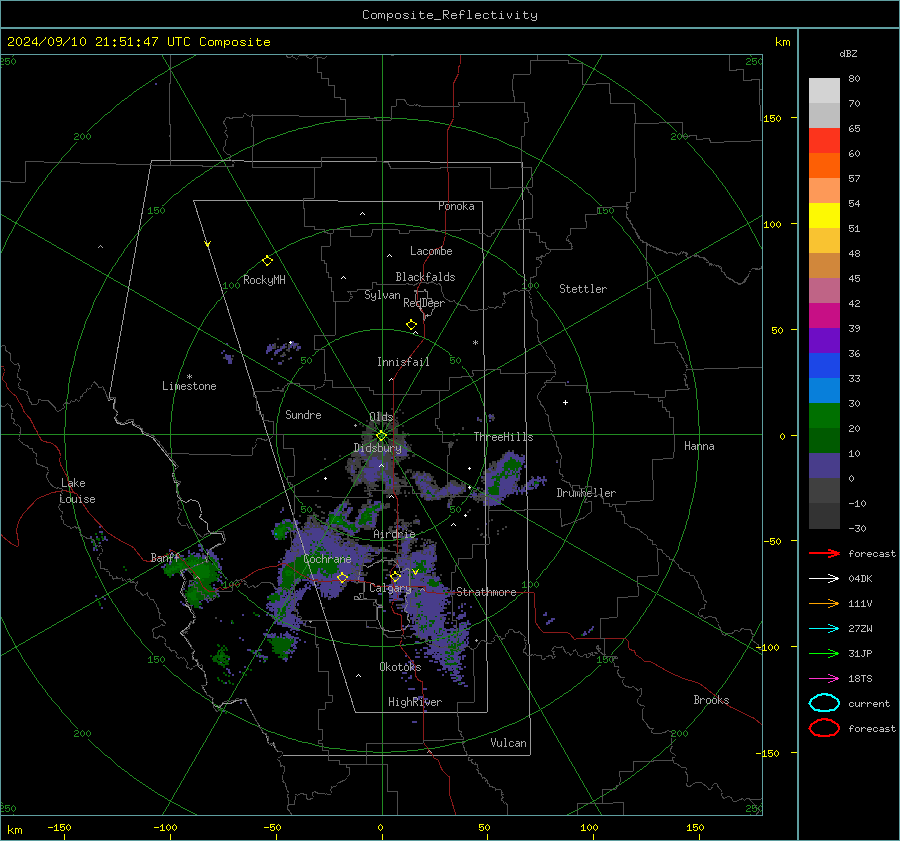
Task: Click the yellow diamond radar site at Olds
Action: pos(382,436)
